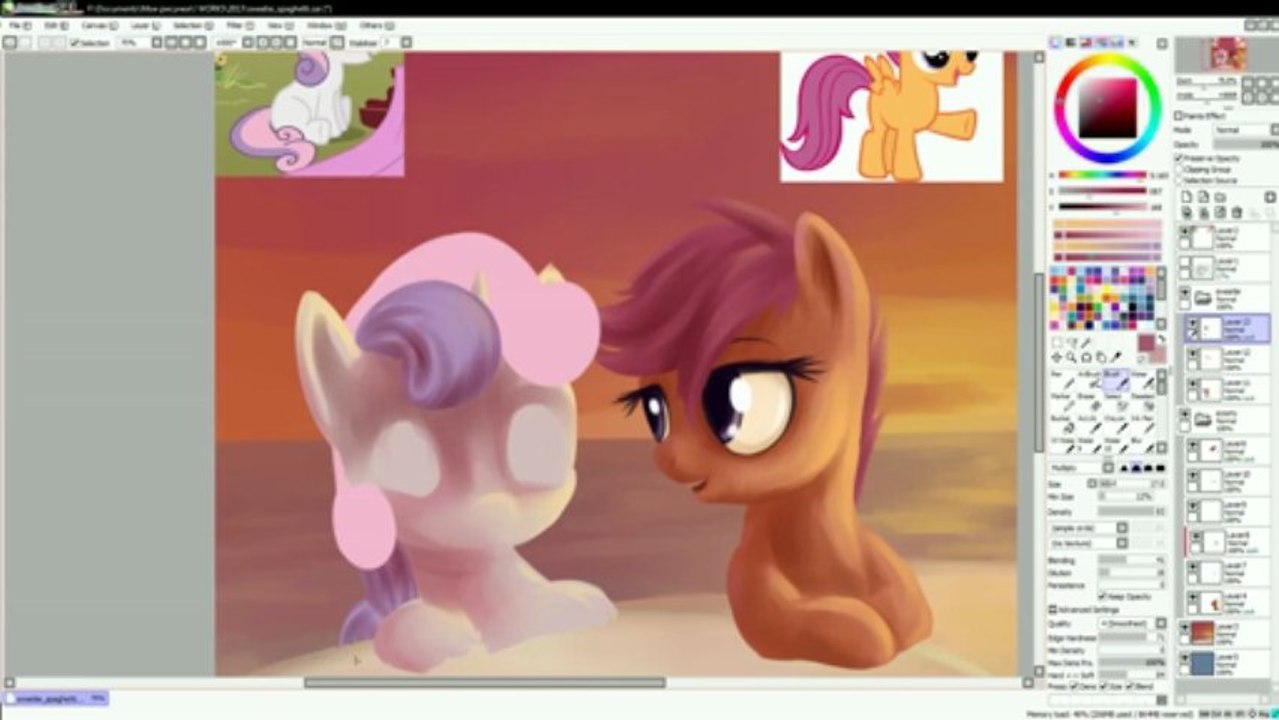The width and height of the screenshot is (1279, 720).
Task: Toggle Keep Opacity checkbox
Action: point(1103,596)
